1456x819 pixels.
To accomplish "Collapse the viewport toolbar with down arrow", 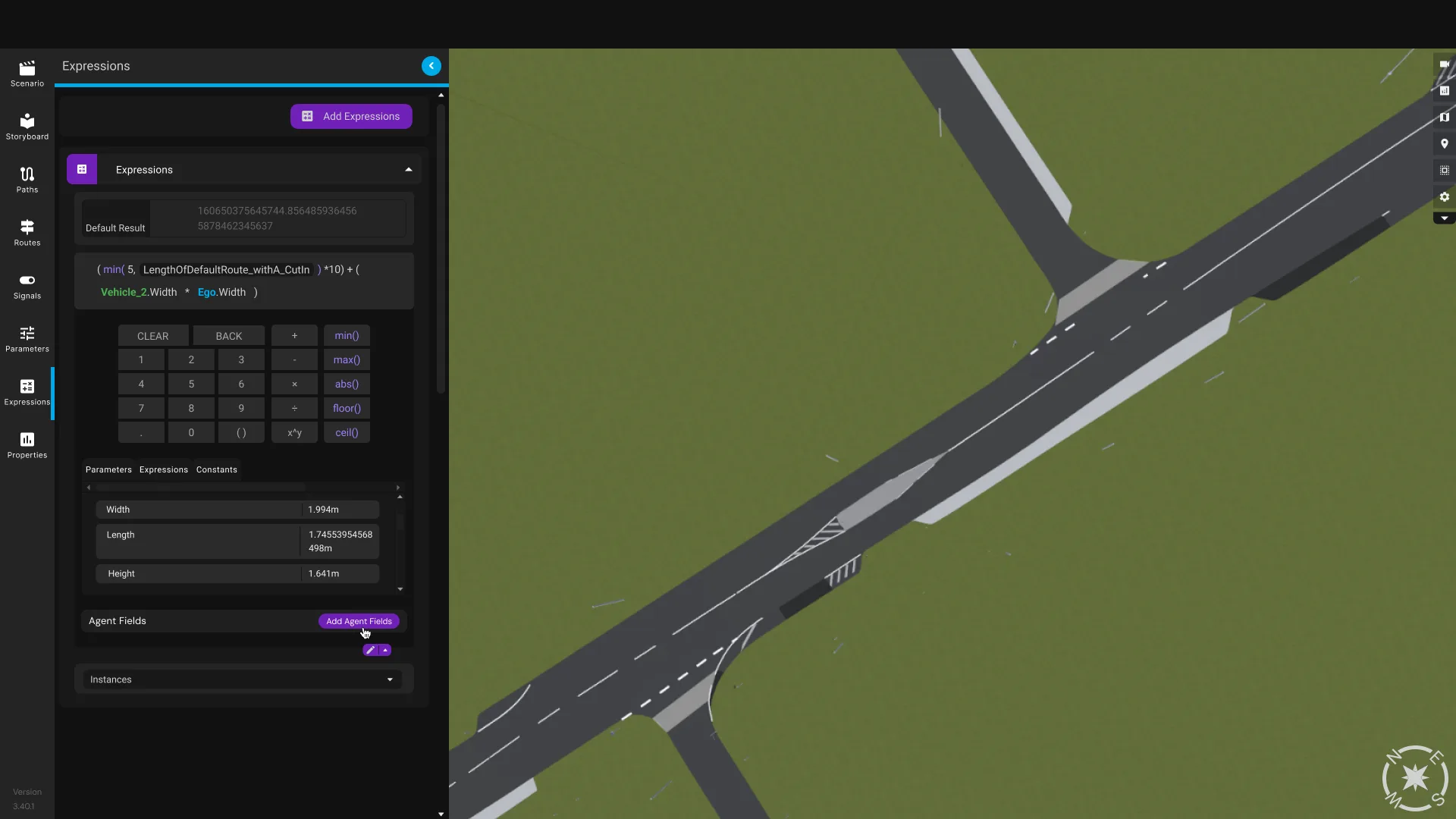I will pyautogui.click(x=1444, y=218).
